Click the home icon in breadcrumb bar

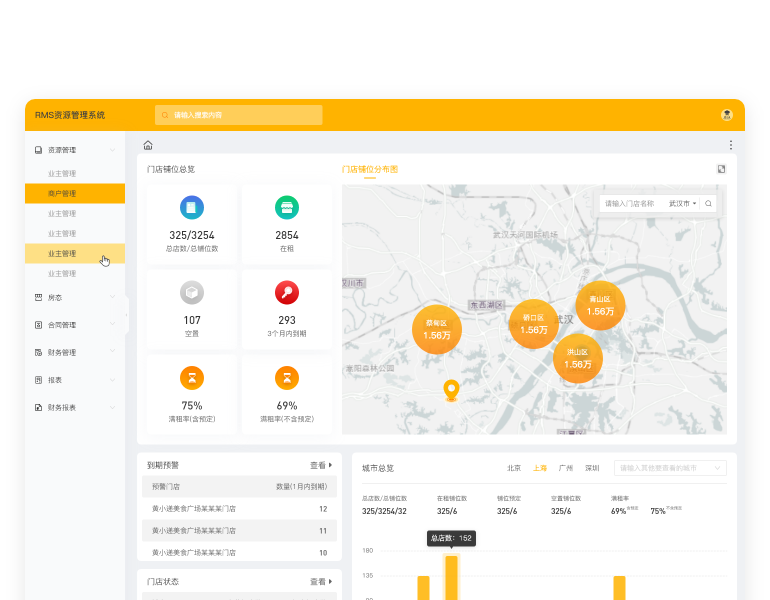click(148, 145)
